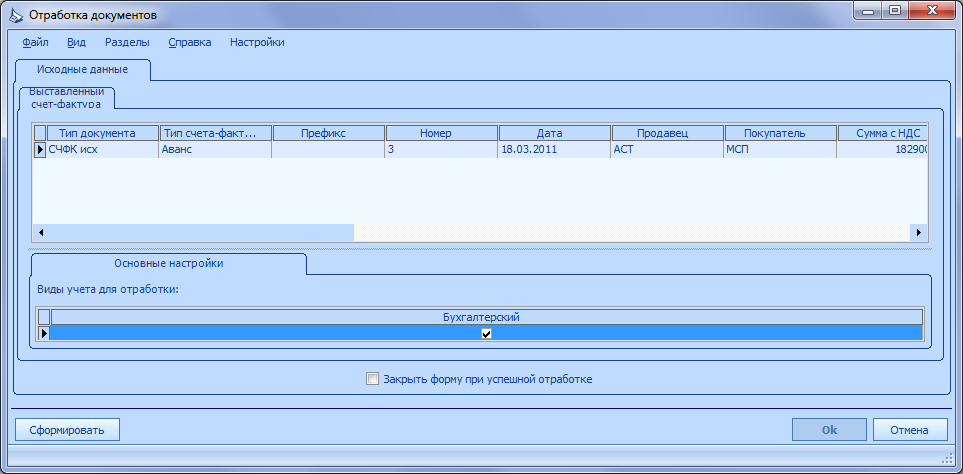Viewport: 963px width, 474px height.
Task: Open the Файл menu
Action: [x=35, y=42]
